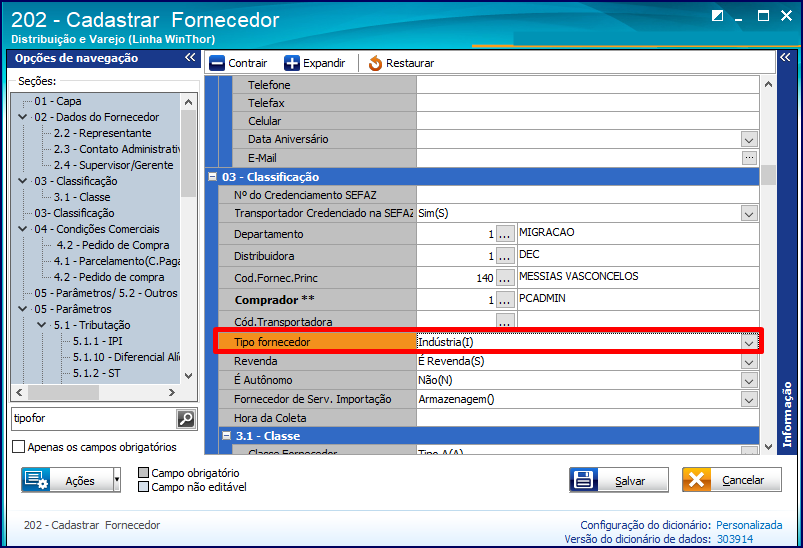The height and width of the screenshot is (548, 803).
Task: Click the Celular input field
Action: pyautogui.click(x=587, y=121)
